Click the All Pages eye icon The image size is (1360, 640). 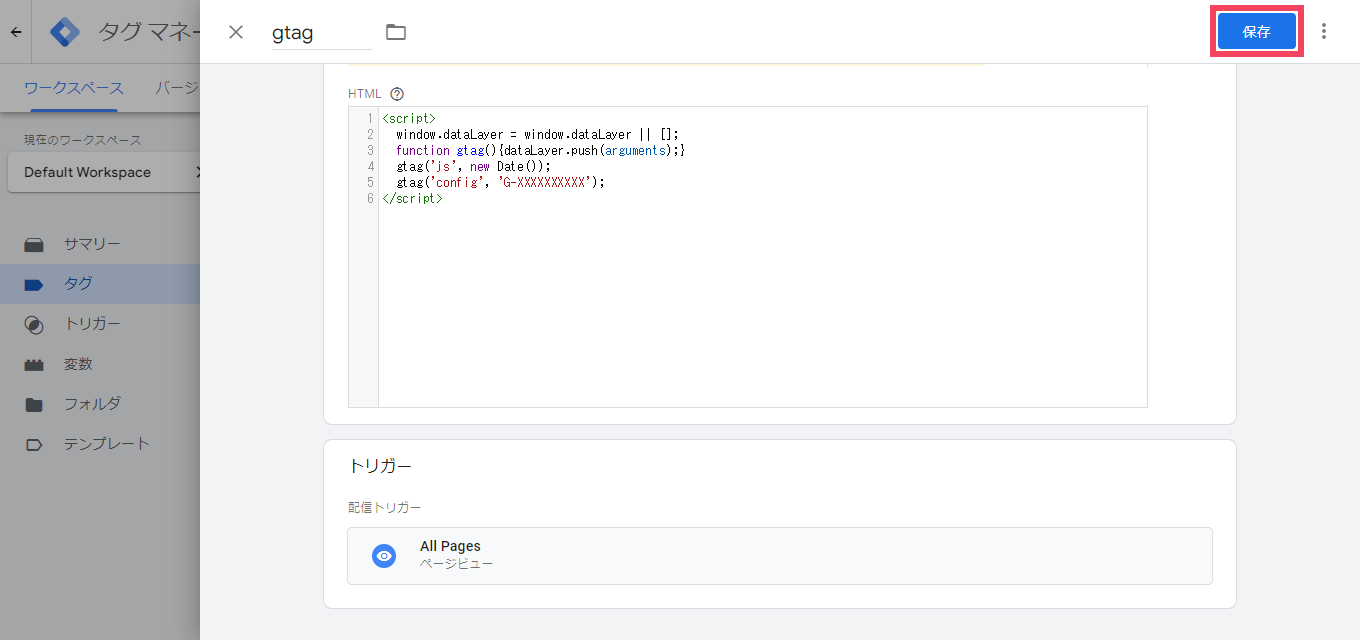coord(384,556)
